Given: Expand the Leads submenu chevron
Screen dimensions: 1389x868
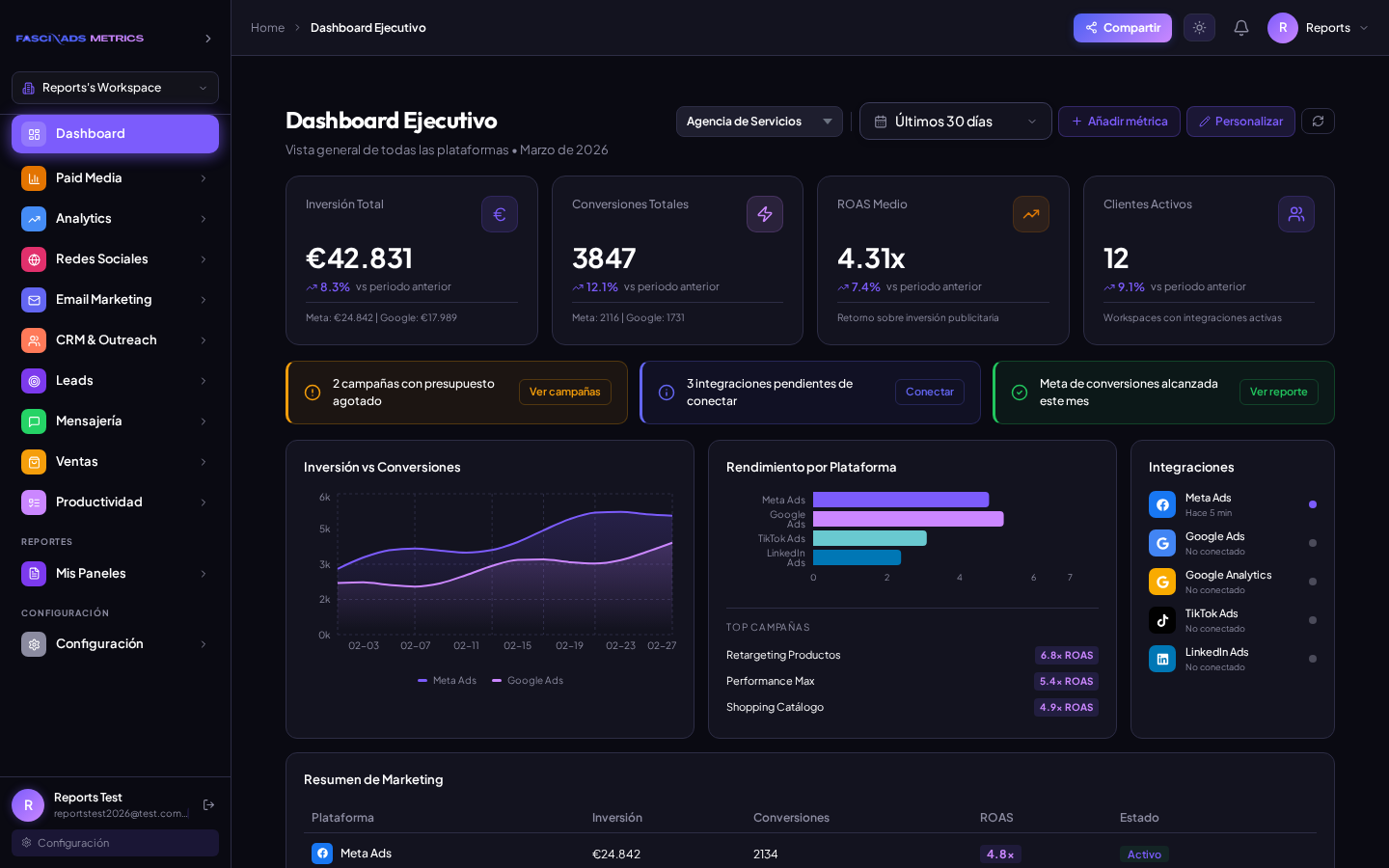Looking at the screenshot, I should [204, 381].
